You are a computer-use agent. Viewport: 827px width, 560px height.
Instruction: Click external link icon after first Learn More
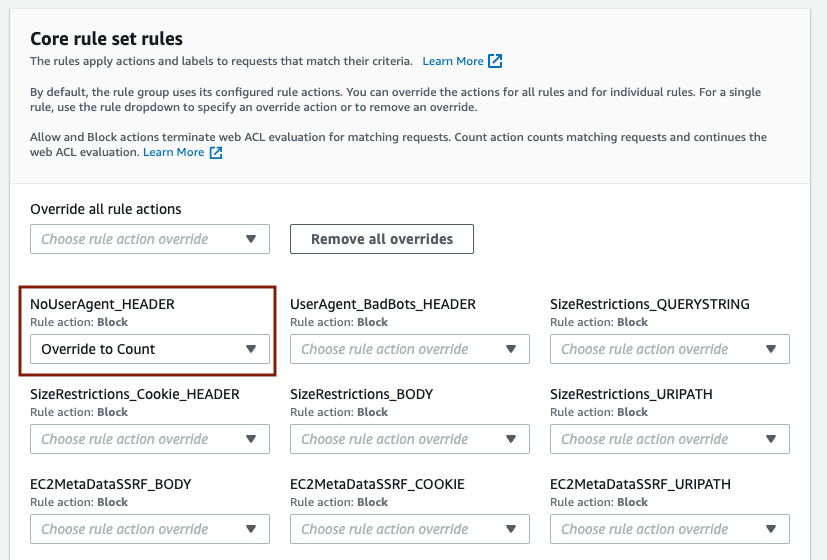495,61
